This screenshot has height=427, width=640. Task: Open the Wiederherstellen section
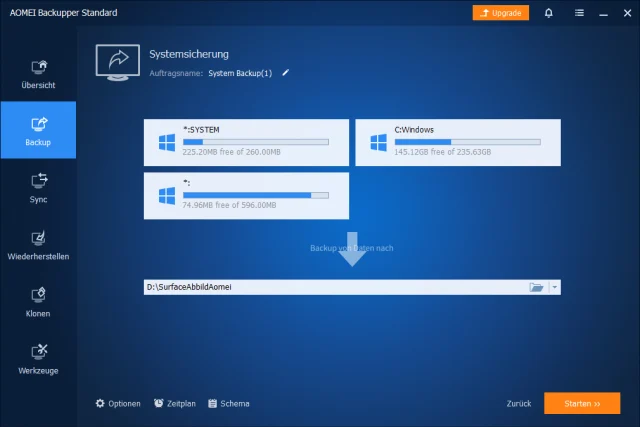pyautogui.click(x=38, y=244)
